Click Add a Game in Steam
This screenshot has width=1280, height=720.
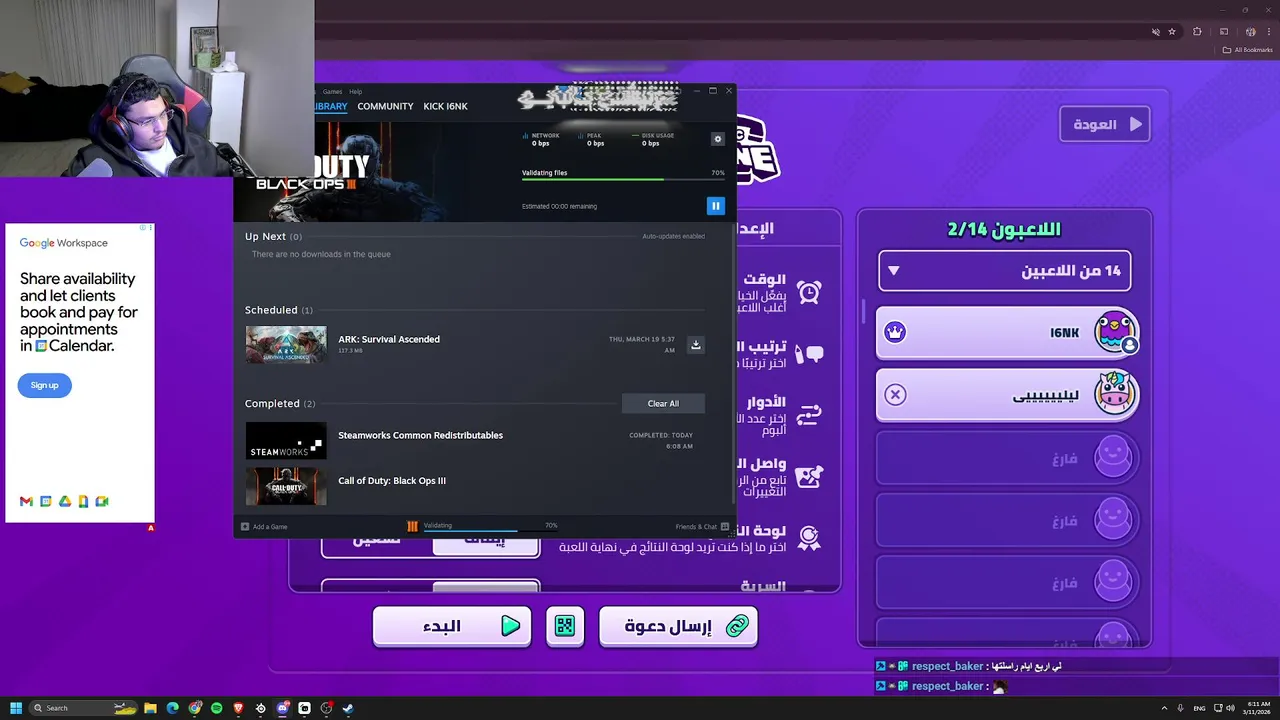[264, 527]
